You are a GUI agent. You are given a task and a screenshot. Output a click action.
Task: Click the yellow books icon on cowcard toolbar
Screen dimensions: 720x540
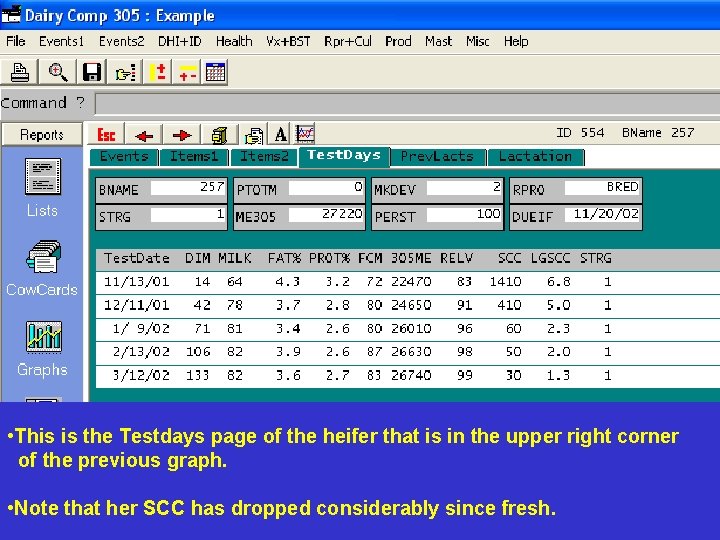220,135
